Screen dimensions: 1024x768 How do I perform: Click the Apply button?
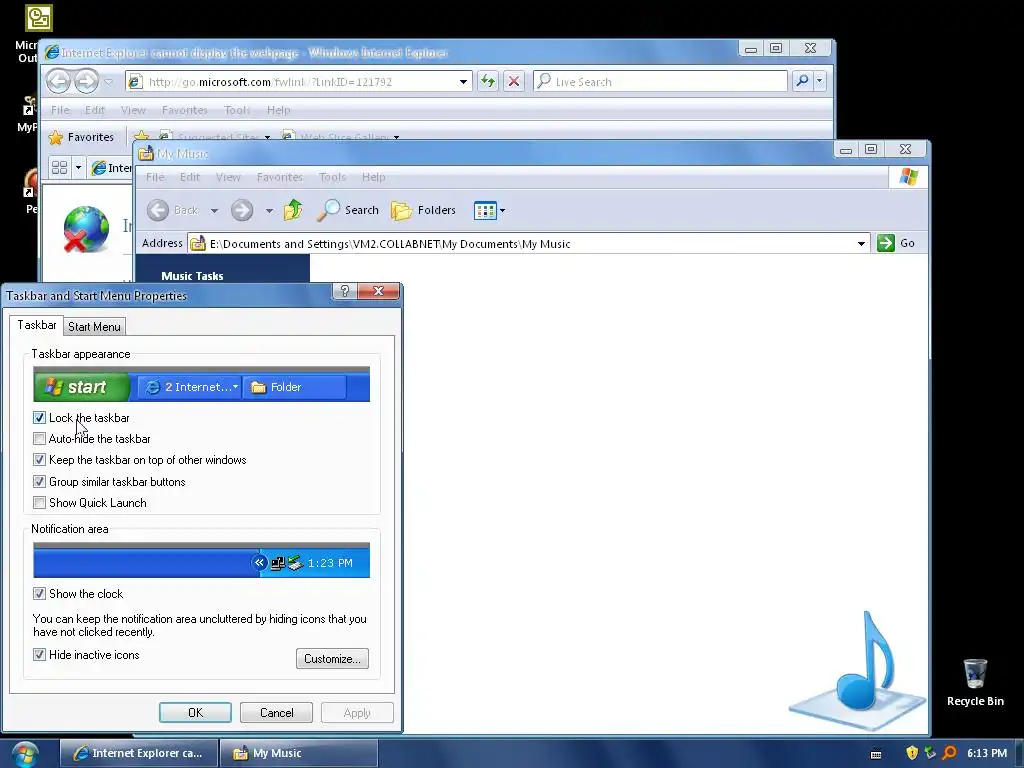(357, 712)
